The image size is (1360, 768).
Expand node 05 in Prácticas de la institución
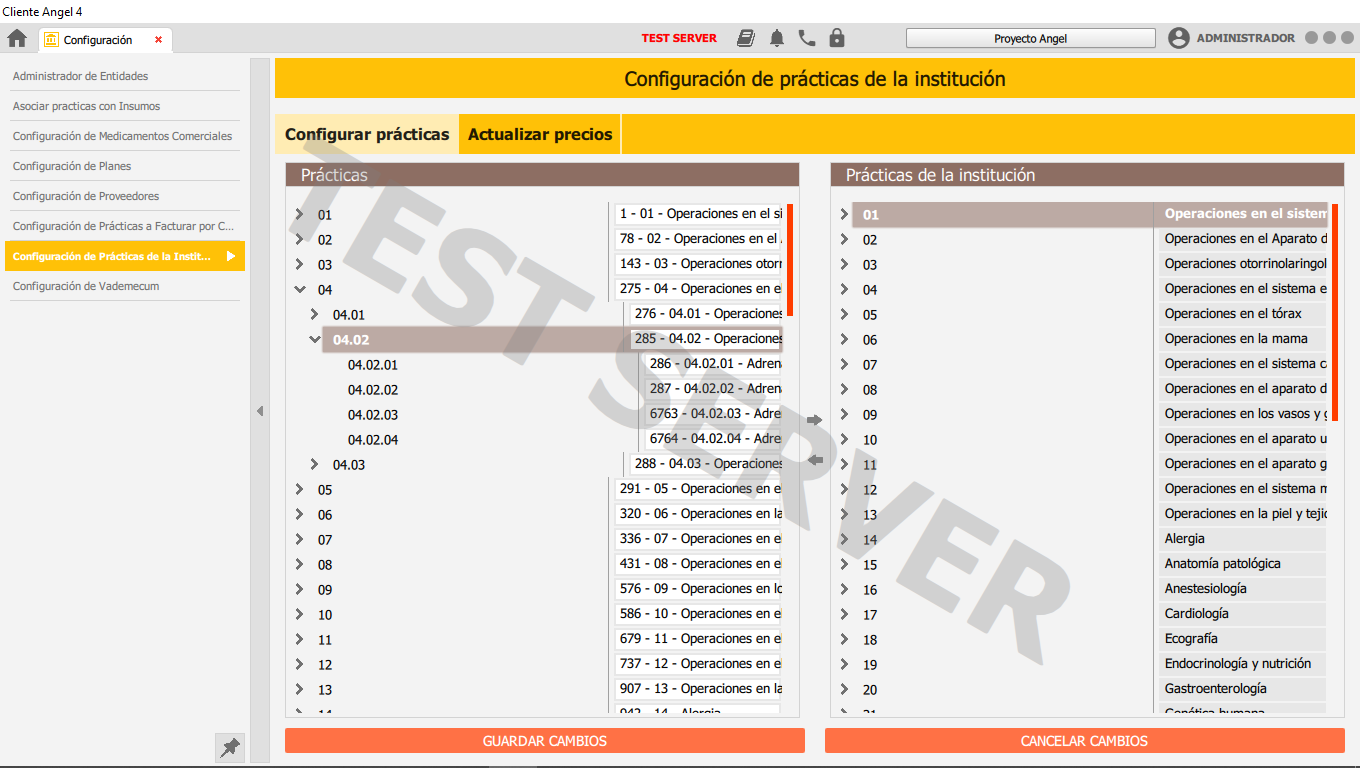[x=844, y=315]
